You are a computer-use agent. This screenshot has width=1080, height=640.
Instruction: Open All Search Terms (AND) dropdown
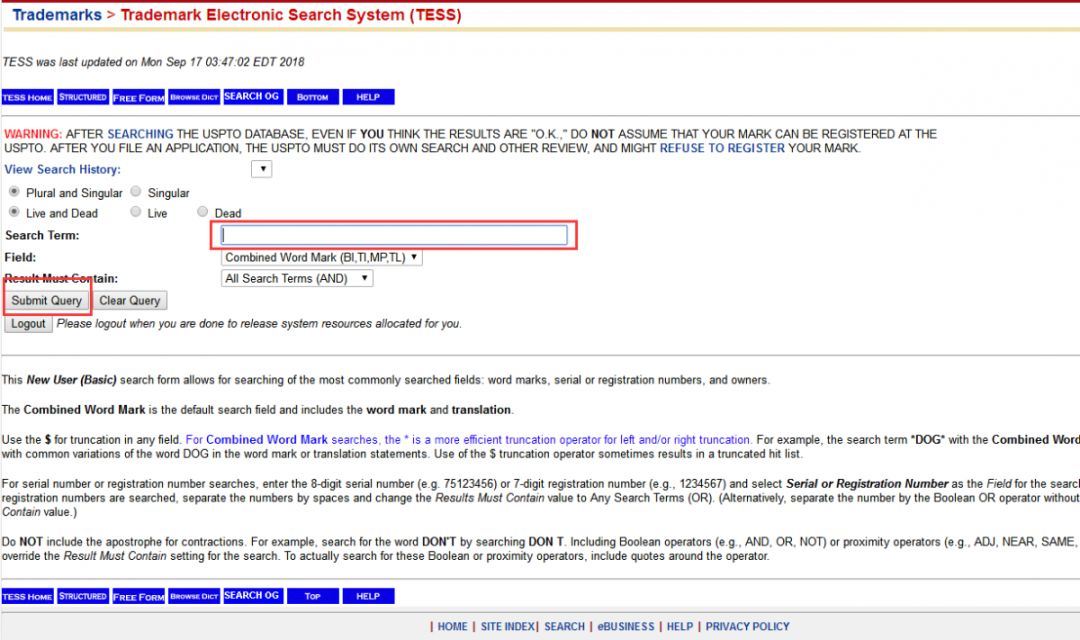(x=297, y=278)
